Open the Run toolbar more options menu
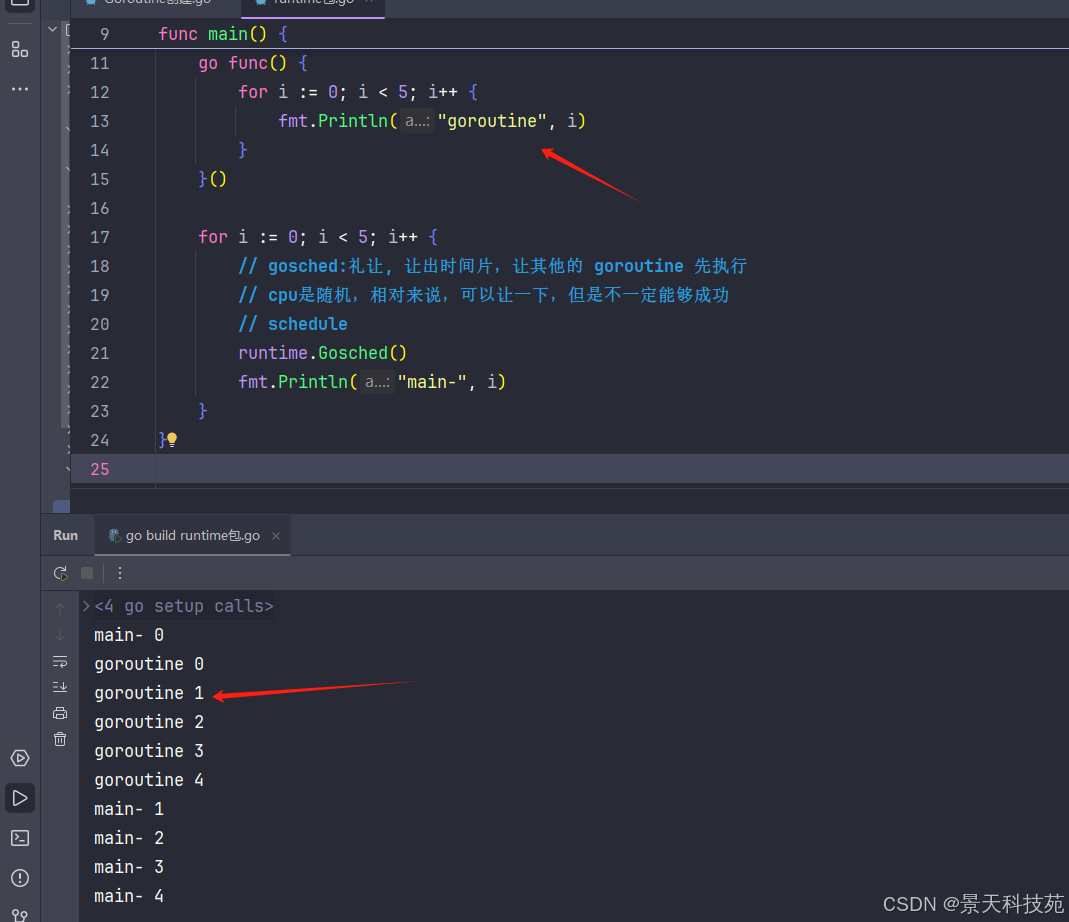The height and width of the screenshot is (922, 1069). [120, 573]
